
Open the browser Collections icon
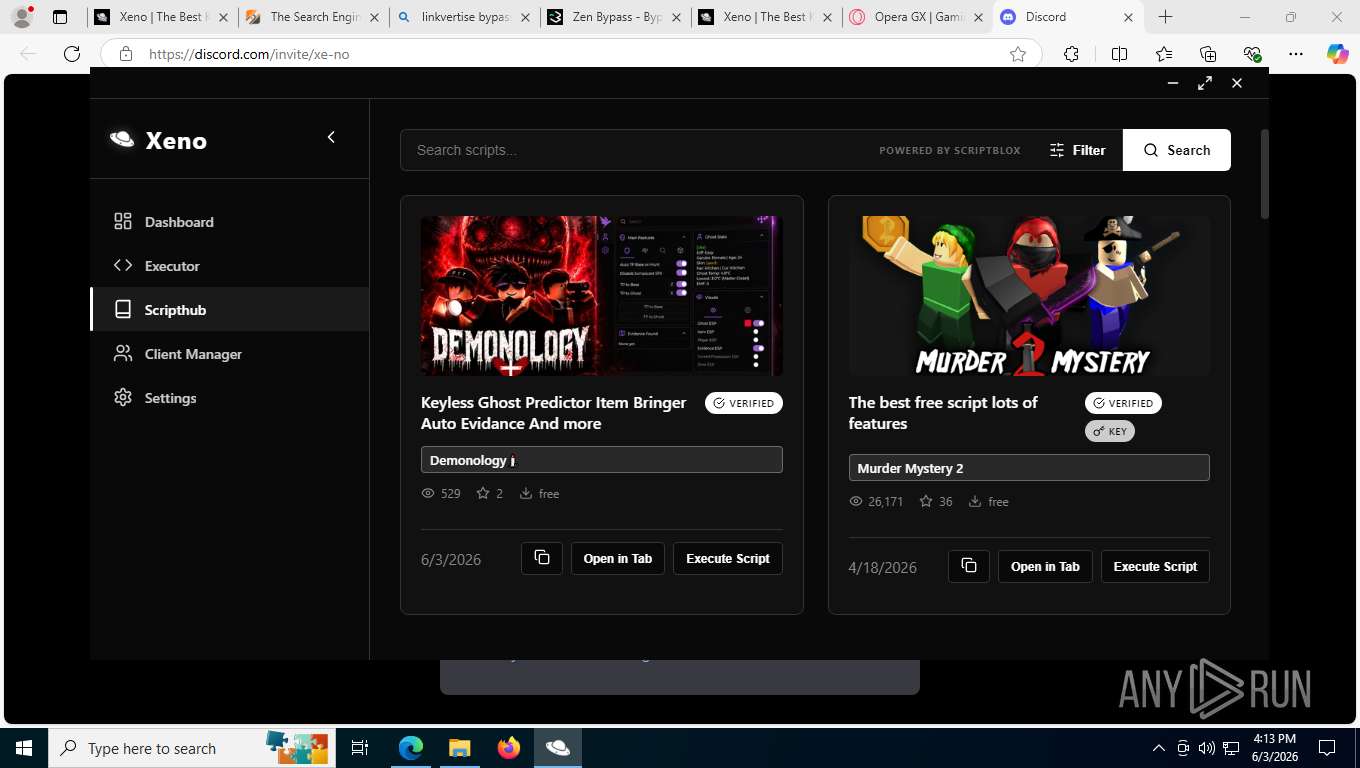[1208, 54]
